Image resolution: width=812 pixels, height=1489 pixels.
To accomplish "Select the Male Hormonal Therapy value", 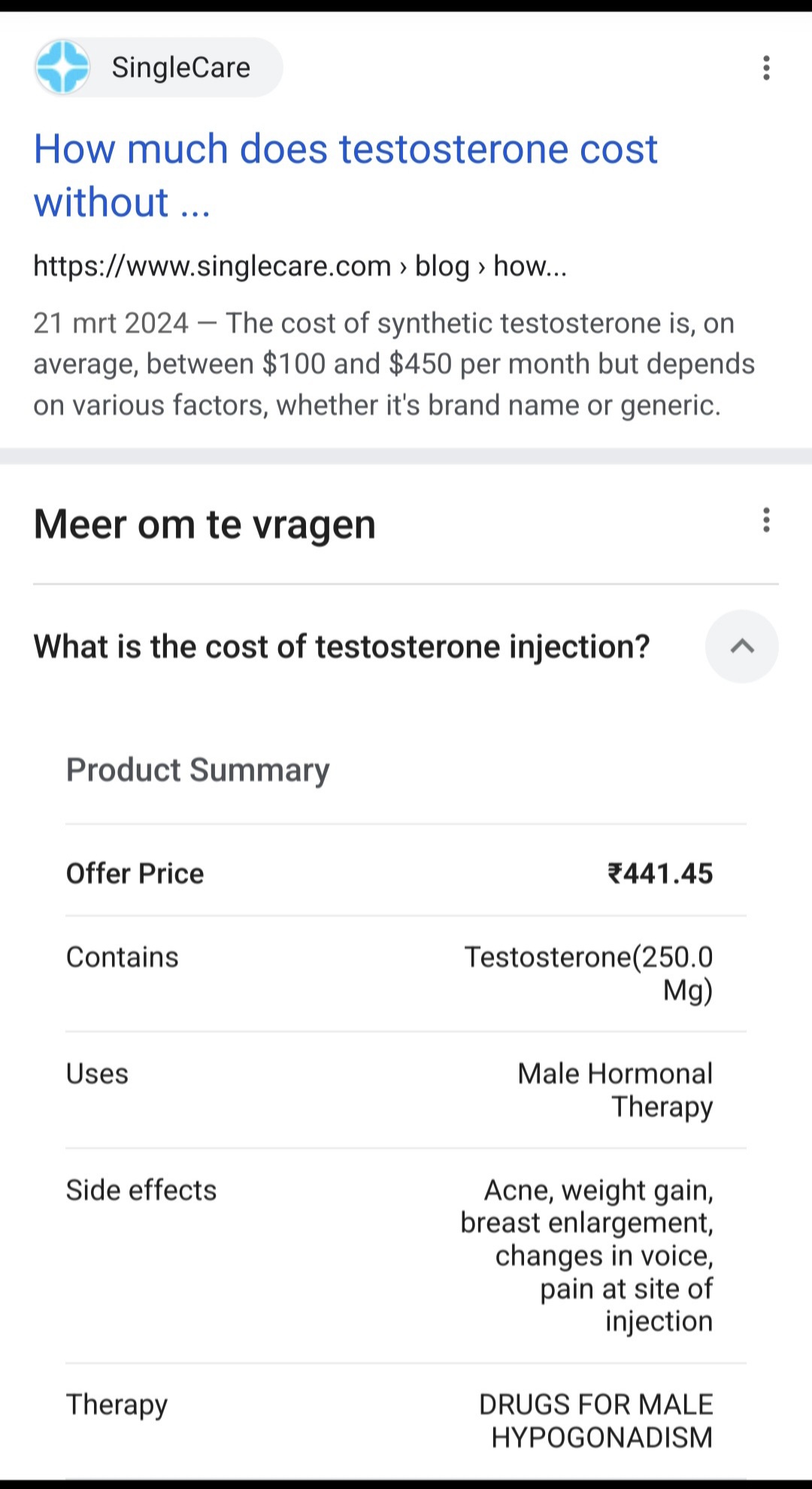I will coord(615,1090).
